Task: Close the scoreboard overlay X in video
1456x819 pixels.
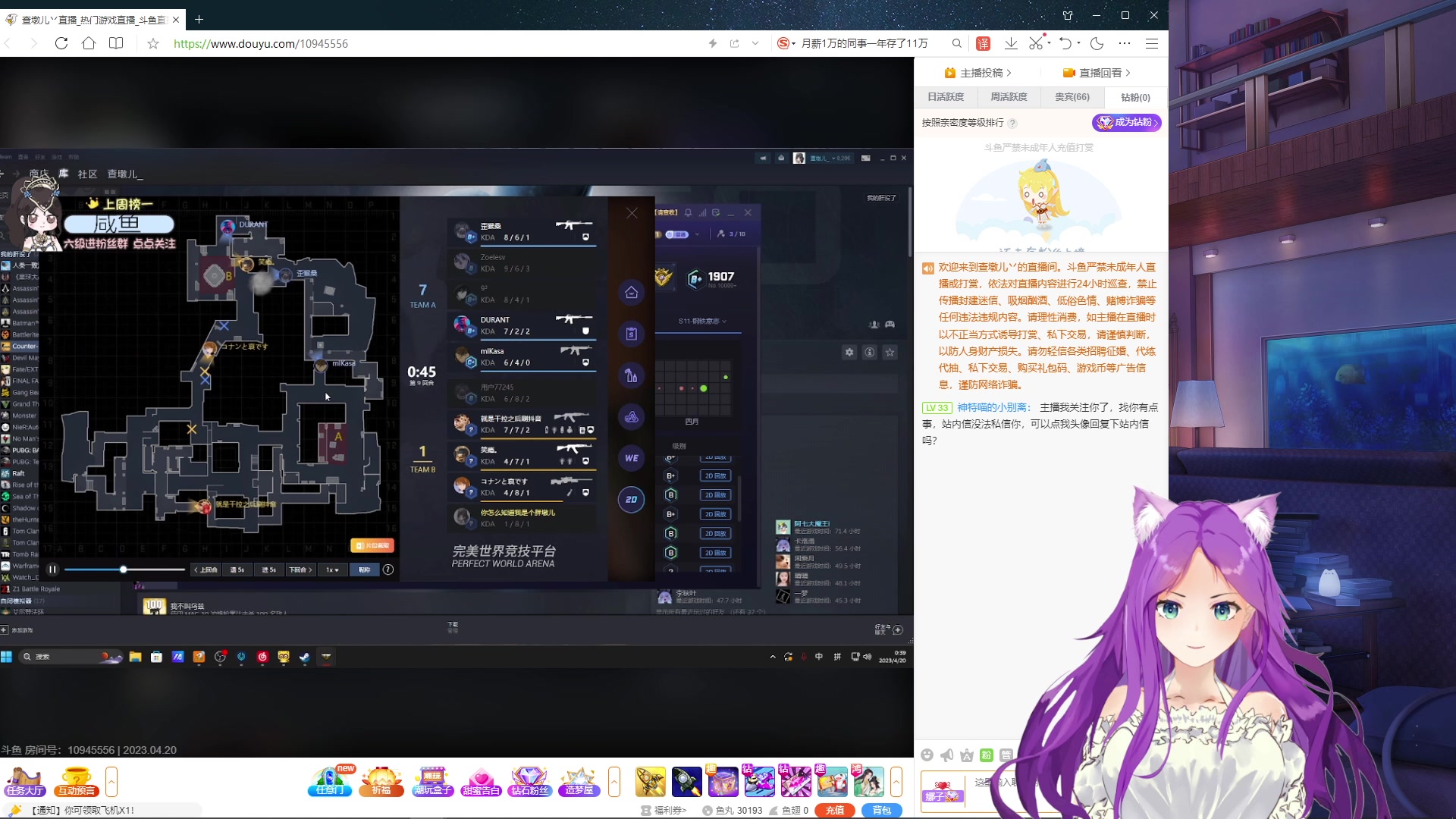Action: coord(632,213)
